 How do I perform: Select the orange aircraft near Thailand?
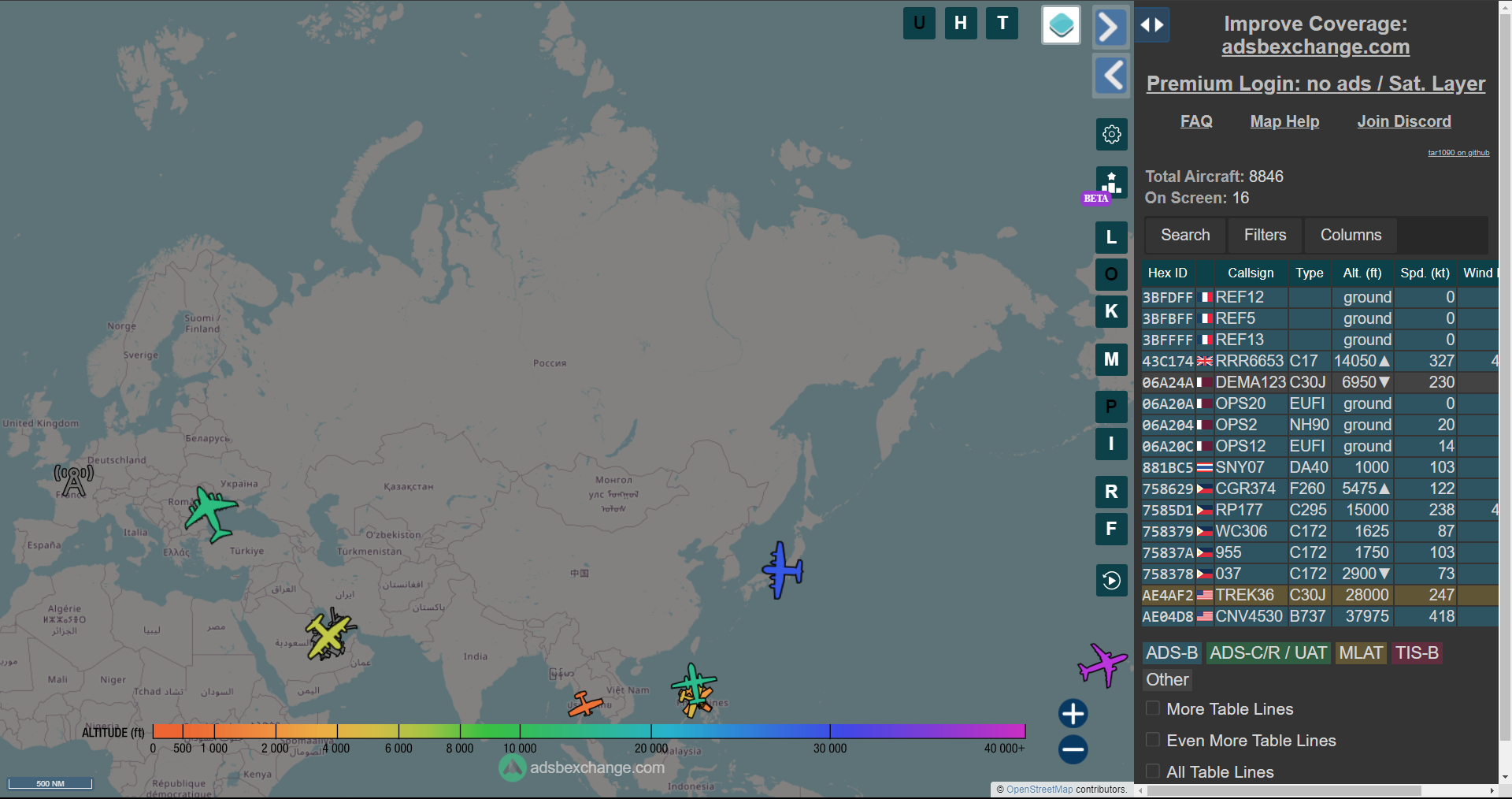tap(585, 704)
